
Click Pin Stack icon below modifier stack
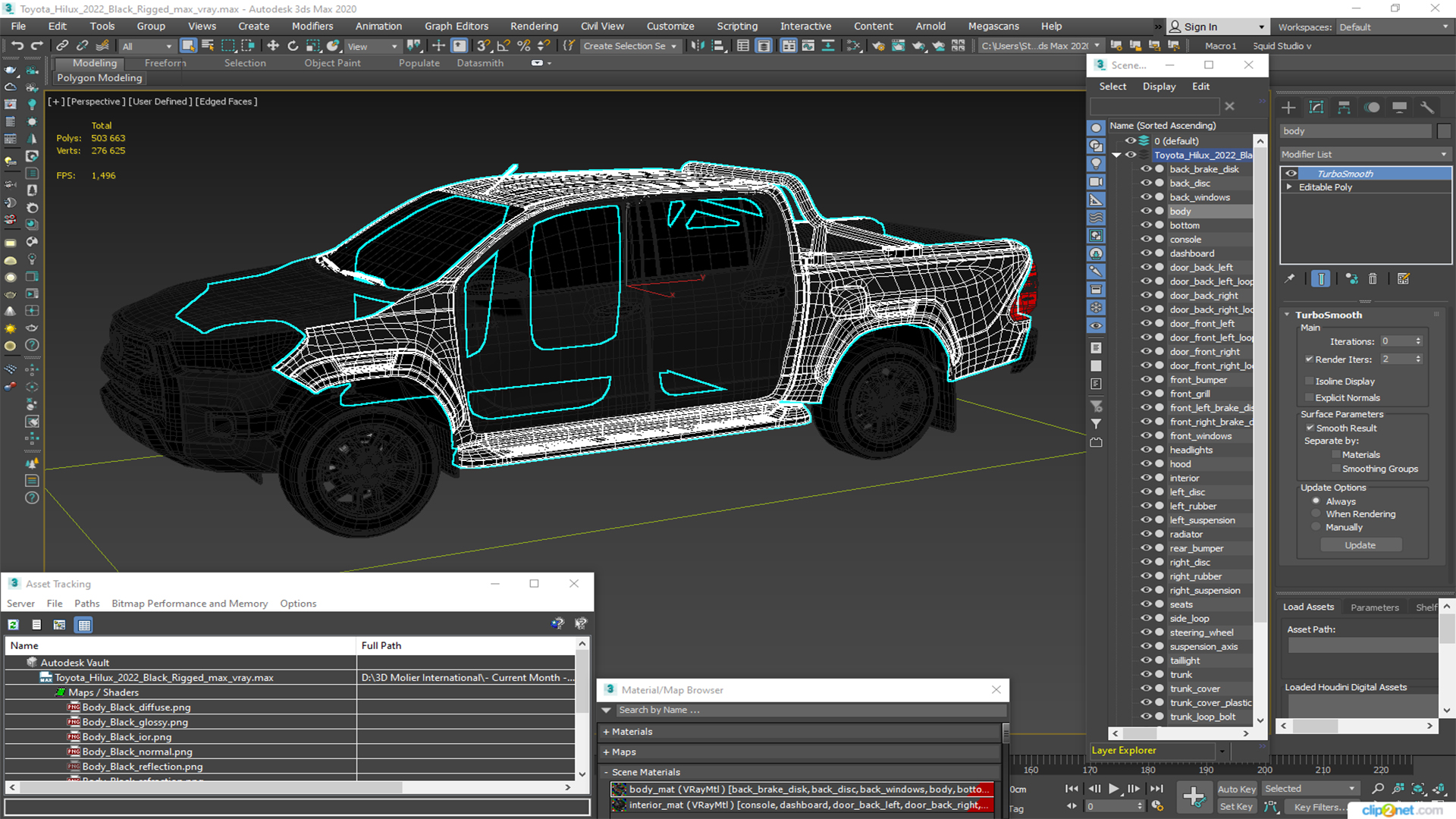[1289, 279]
